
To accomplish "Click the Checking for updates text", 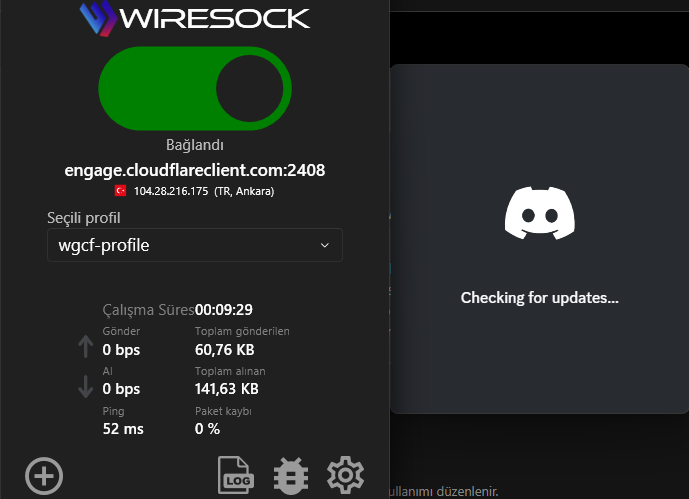I will (540, 298).
